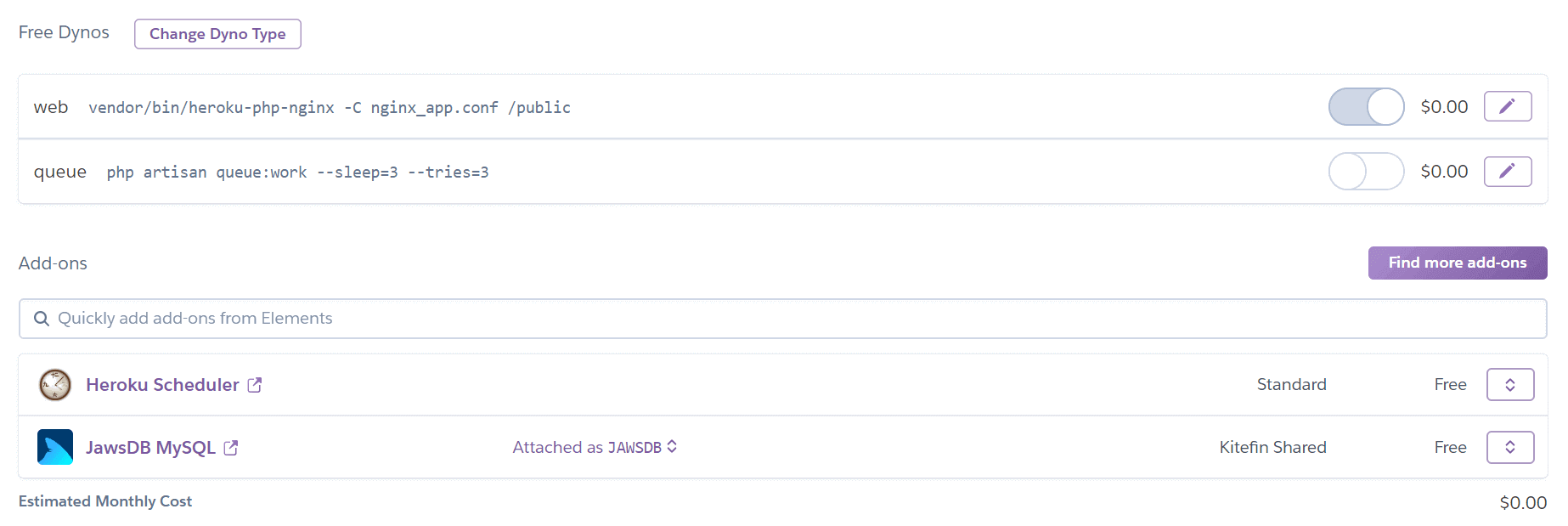
Task: Open Heroku Scheduler external link icon
Action: [255, 385]
